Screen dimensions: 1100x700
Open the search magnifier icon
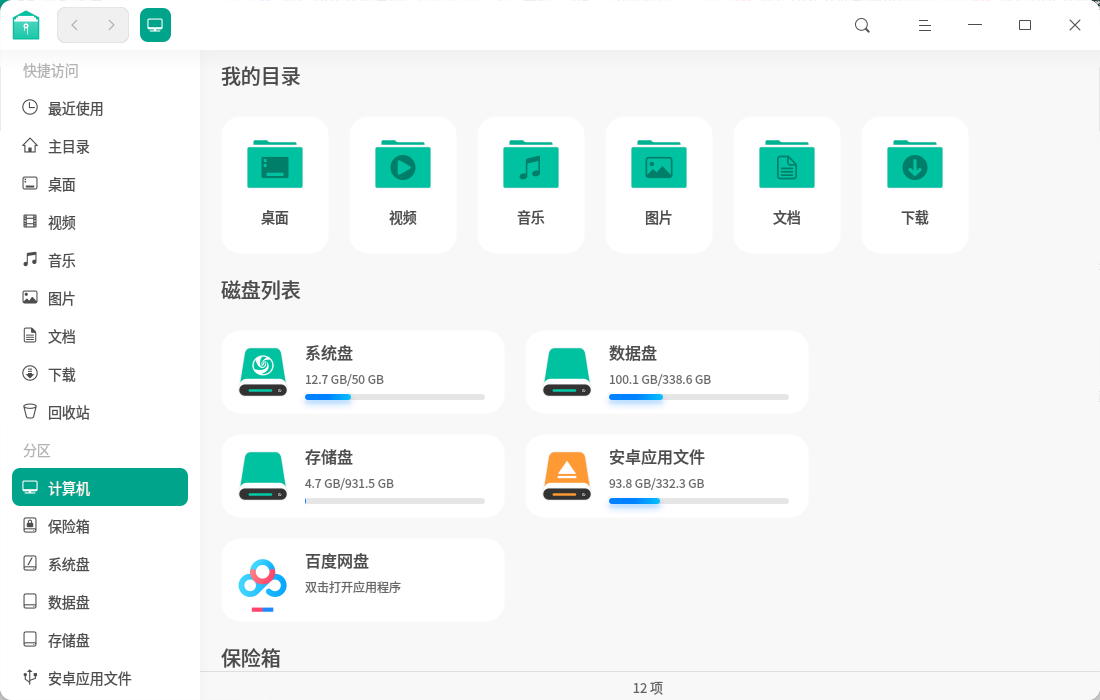point(862,26)
